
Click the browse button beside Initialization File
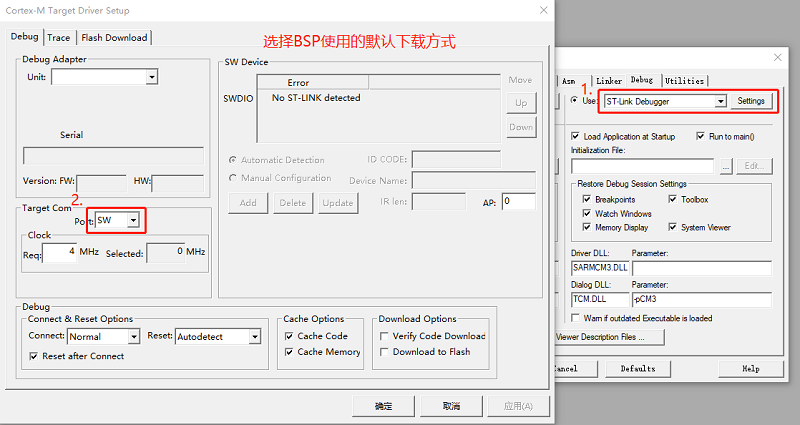coord(726,166)
